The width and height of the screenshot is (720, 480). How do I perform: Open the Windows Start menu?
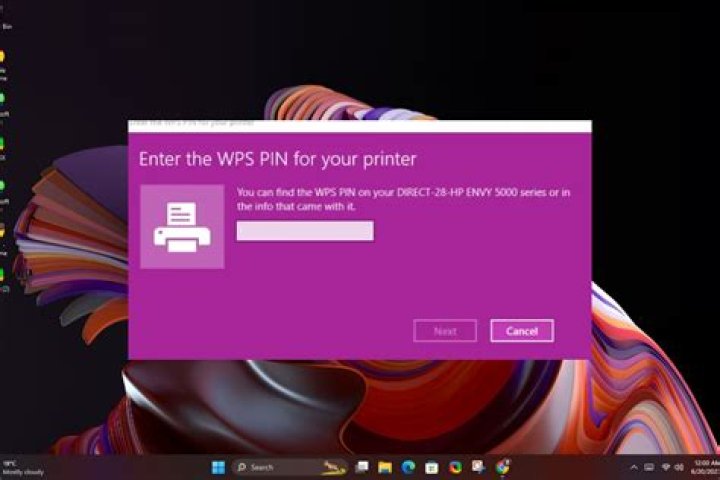click(x=218, y=468)
